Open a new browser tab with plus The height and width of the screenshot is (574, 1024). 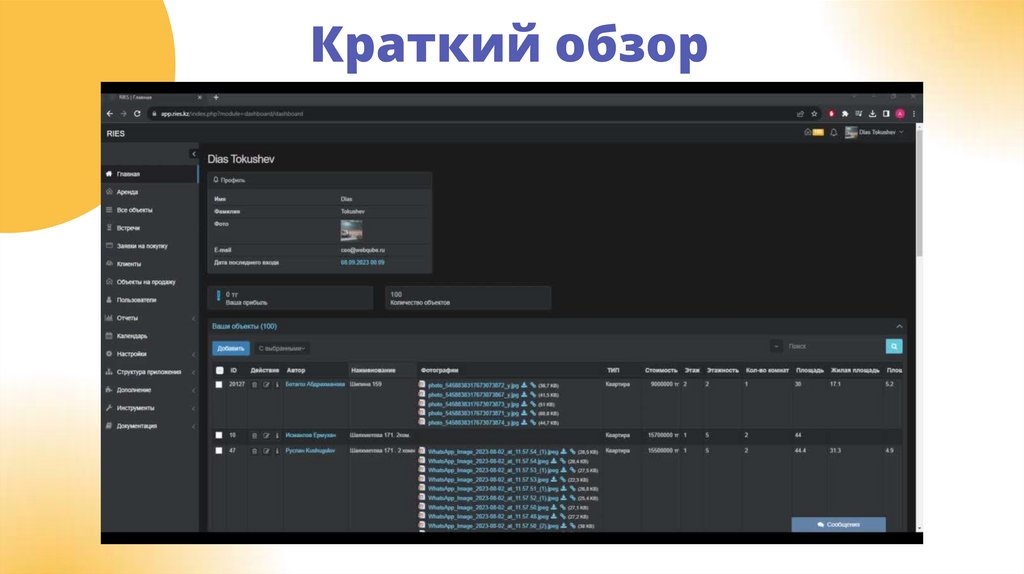click(x=216, y=97)
